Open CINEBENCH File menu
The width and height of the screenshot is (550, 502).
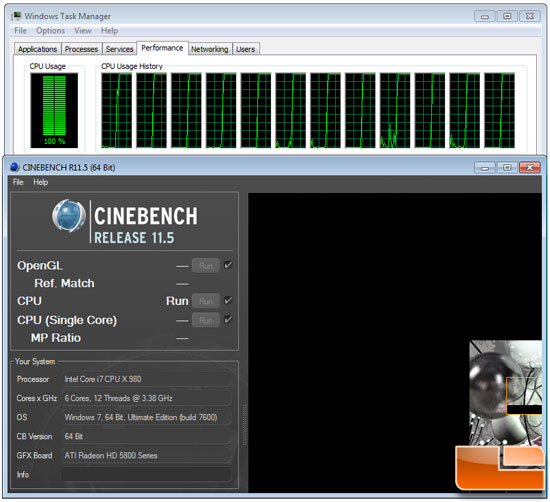click(x=18, y=182)
